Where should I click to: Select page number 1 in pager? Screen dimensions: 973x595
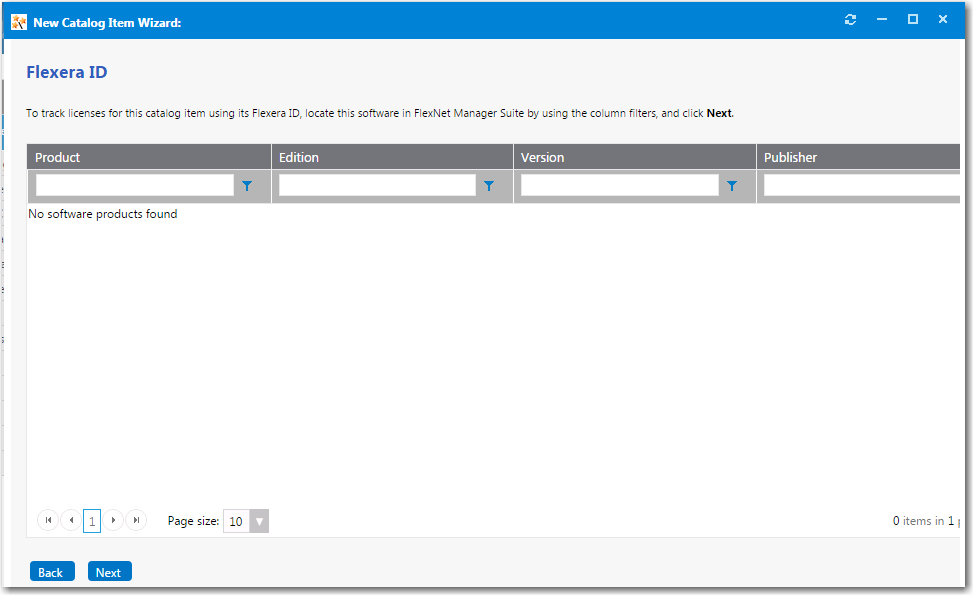click(92, 521)
